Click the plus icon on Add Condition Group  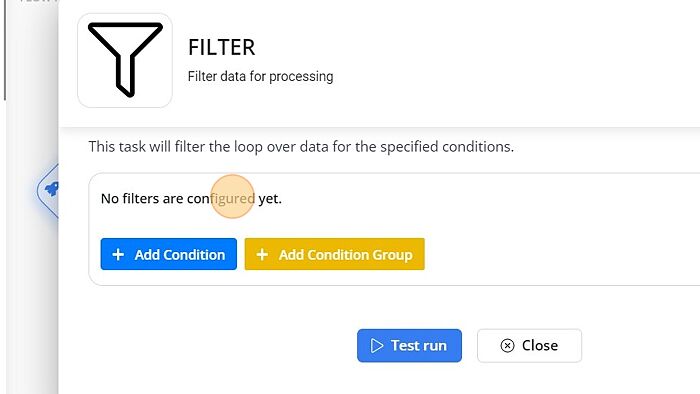click(x=262, y=254)
